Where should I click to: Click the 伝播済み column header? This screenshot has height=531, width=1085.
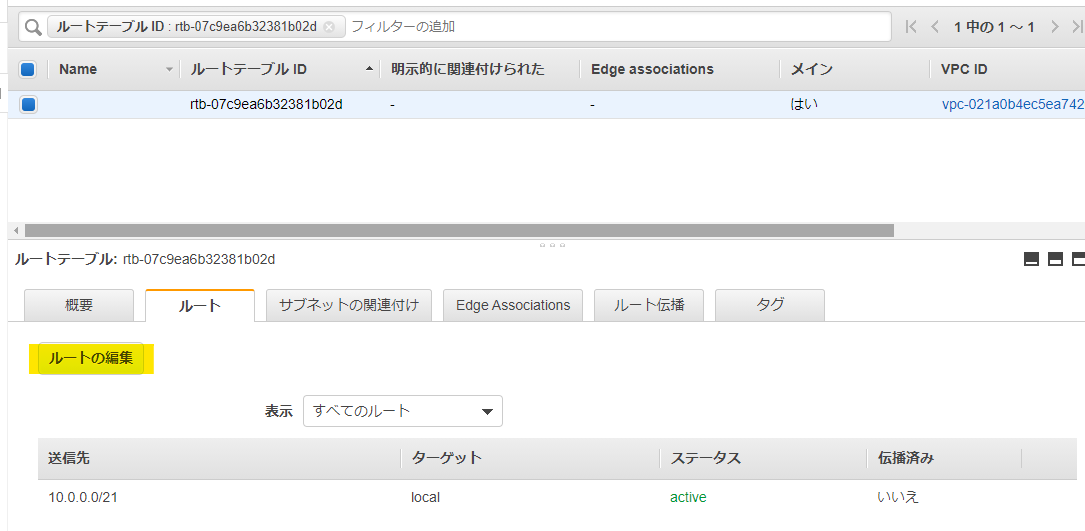906,458
